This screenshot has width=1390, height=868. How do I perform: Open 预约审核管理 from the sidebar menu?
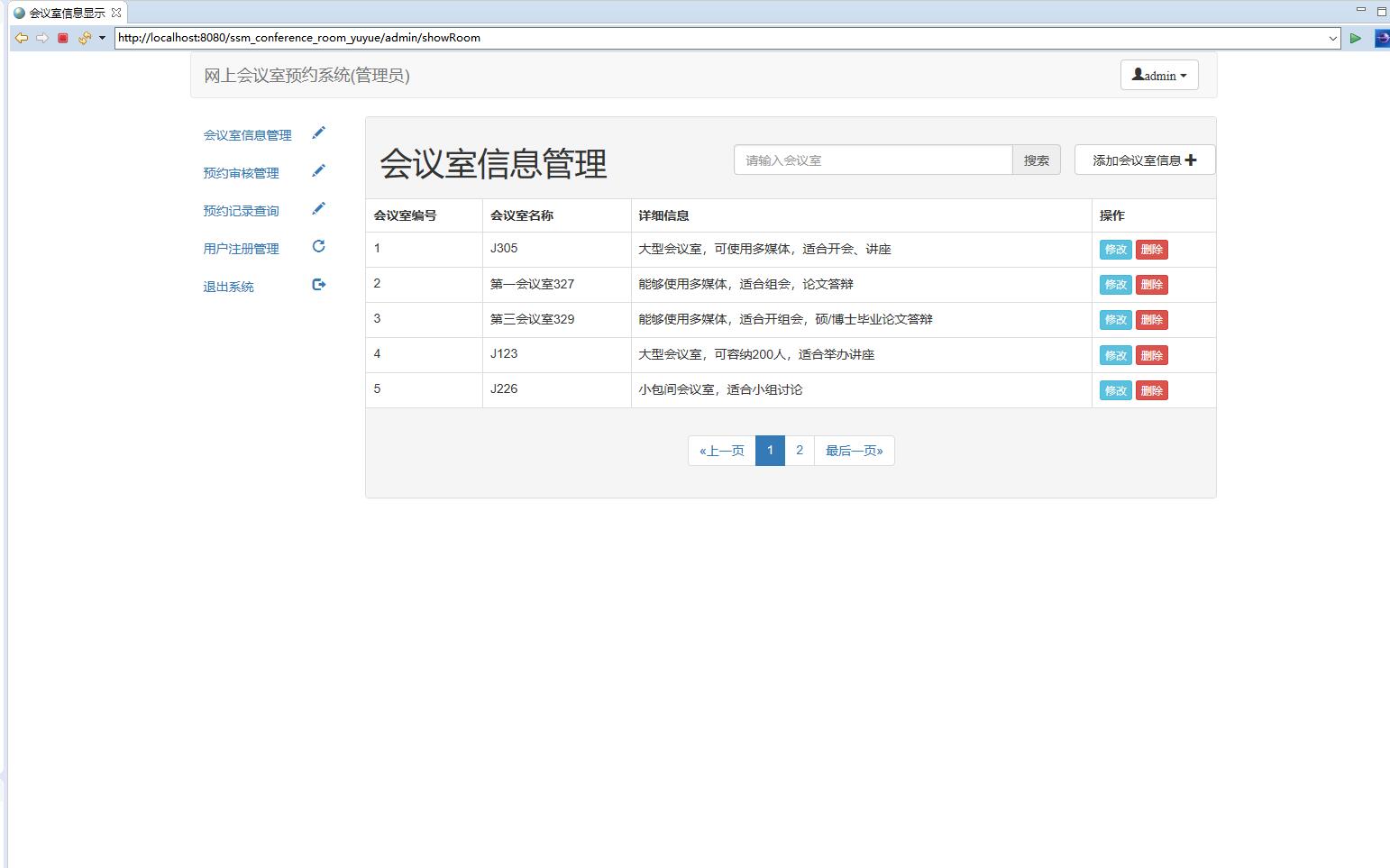[240, 172]
